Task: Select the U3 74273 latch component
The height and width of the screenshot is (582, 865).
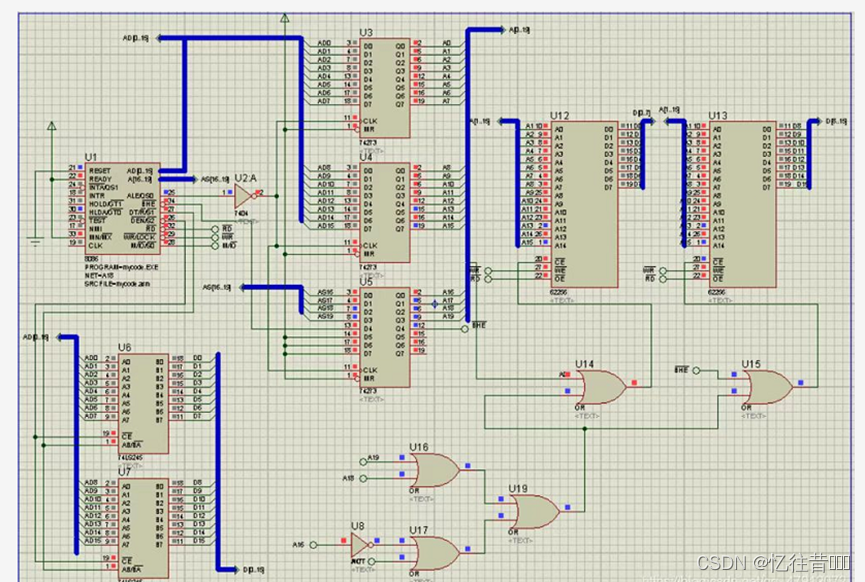Action: (385, 88)
